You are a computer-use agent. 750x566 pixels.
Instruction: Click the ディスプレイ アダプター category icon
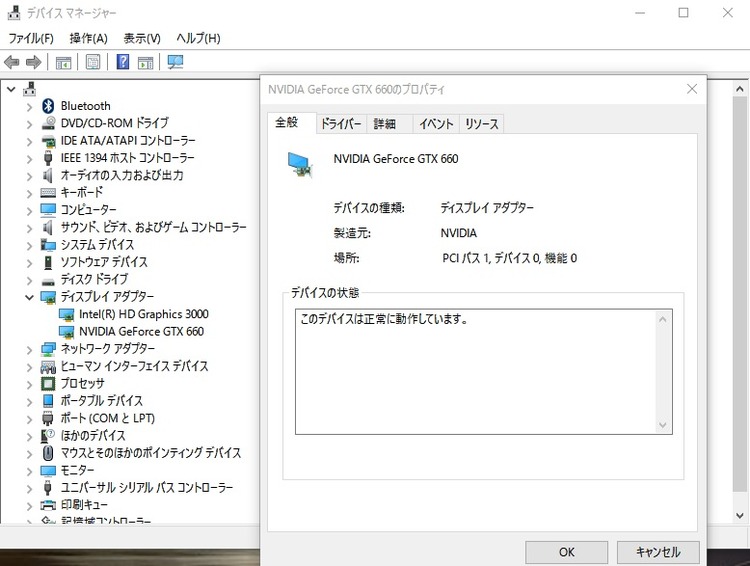pos(48,297)
